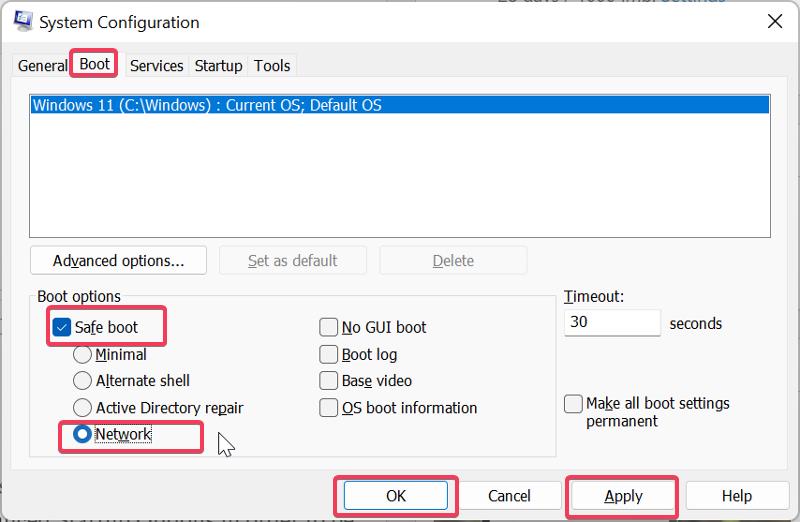Click the Timeout seconds input field

tap(612, 323)
